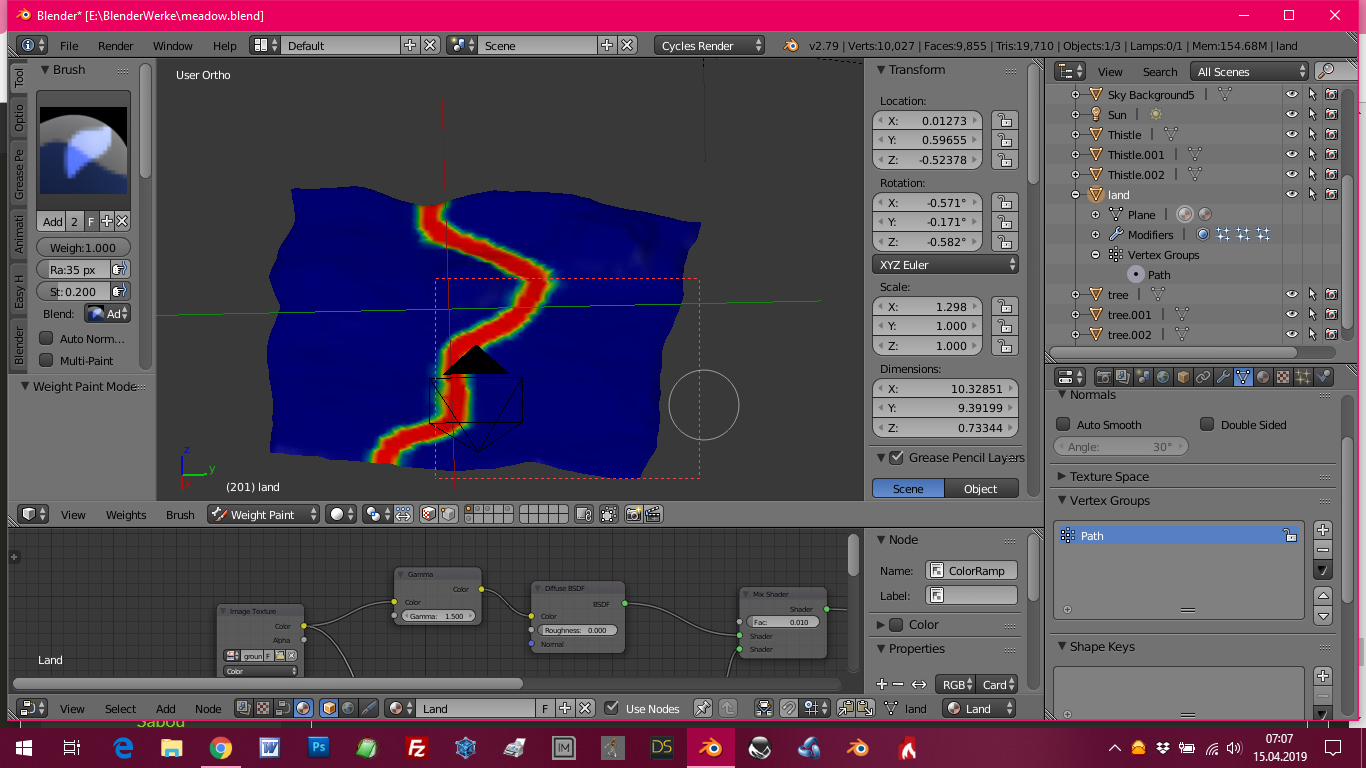The width and height of the screenshot is (1366, 768).
Task: Open the Render menu in the top bar
Action: (115, 45)
